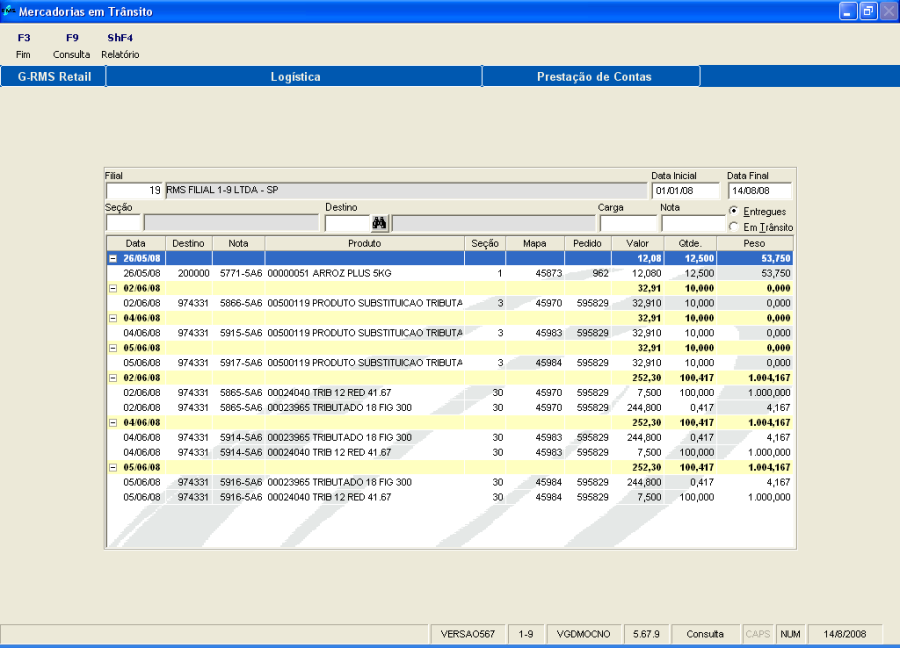The height and width of the screenshot is (648, 900).
Task: Click the Data Inicial field 01/01/08
Action: (685, 191)
